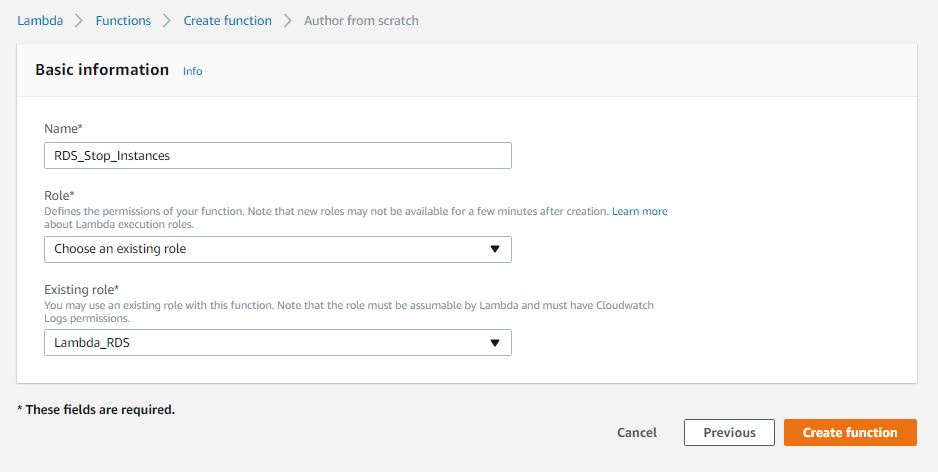Focus the Name field containing RDS_Stop_Instances
Viewport: 938px width, 472px height.
click(277, 155)
